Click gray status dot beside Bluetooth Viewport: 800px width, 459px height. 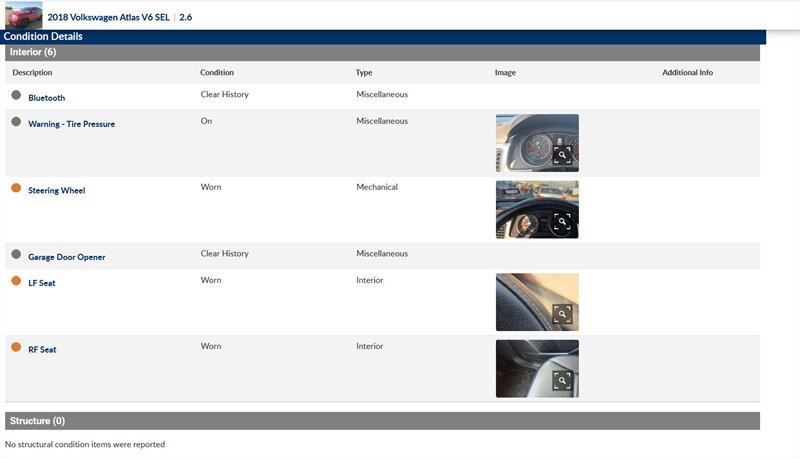pos(16,95)
